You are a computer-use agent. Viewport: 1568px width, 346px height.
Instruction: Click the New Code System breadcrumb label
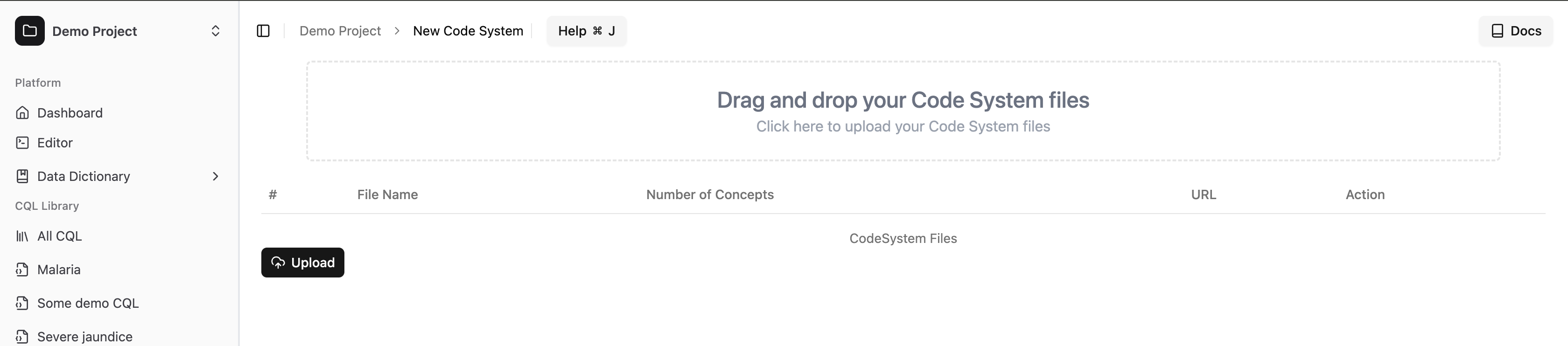click(x=468, y=30)
